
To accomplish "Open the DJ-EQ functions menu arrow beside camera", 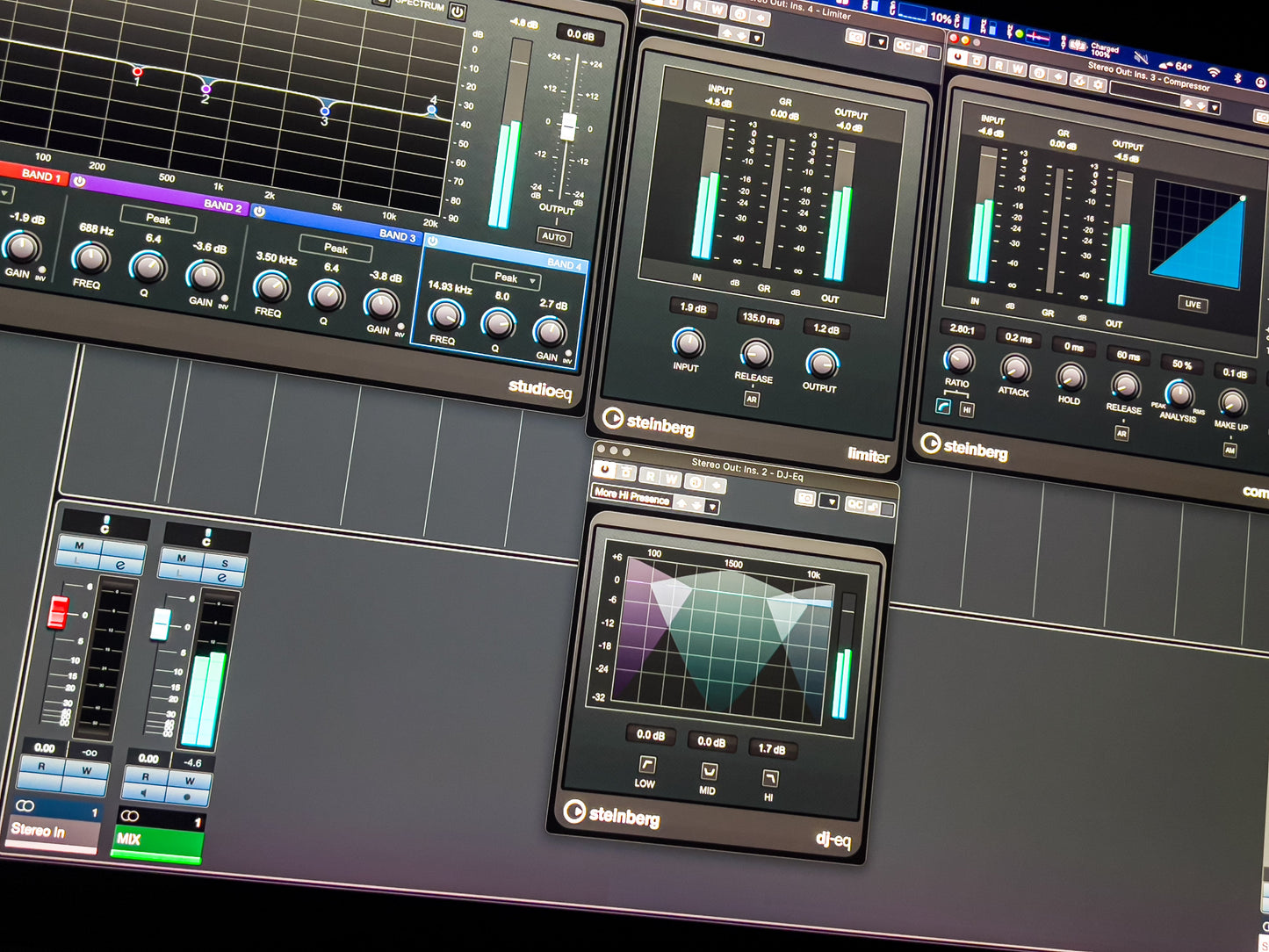I will tap(829, 501).
